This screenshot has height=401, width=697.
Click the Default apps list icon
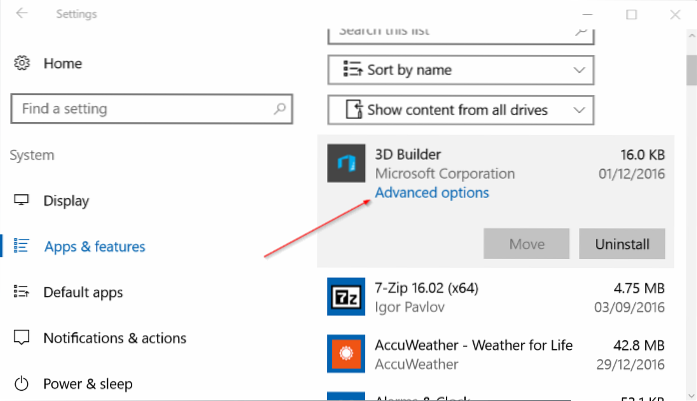pyautogui.click(x=22, y=292)
